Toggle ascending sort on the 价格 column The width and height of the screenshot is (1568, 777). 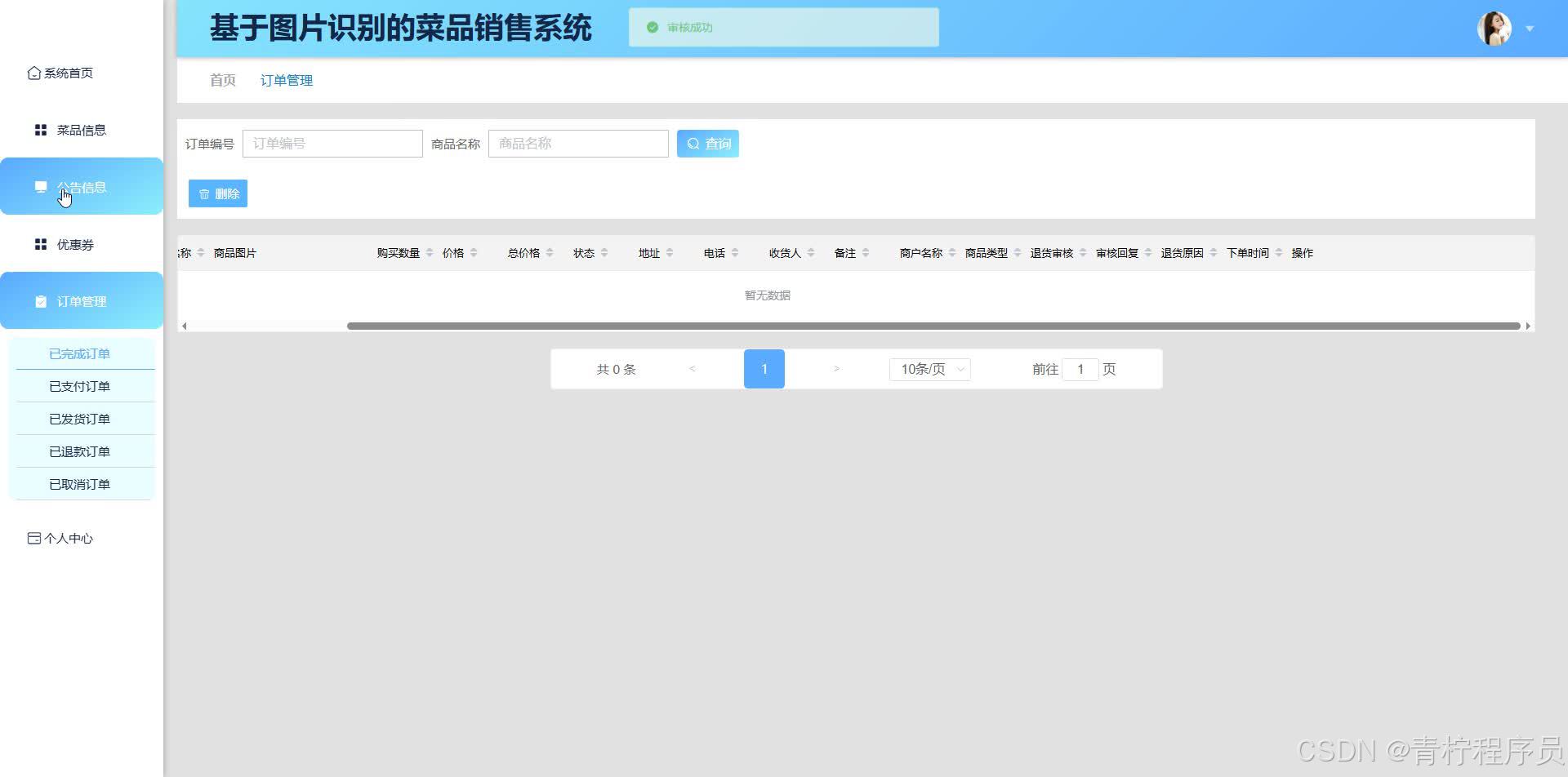472,248
